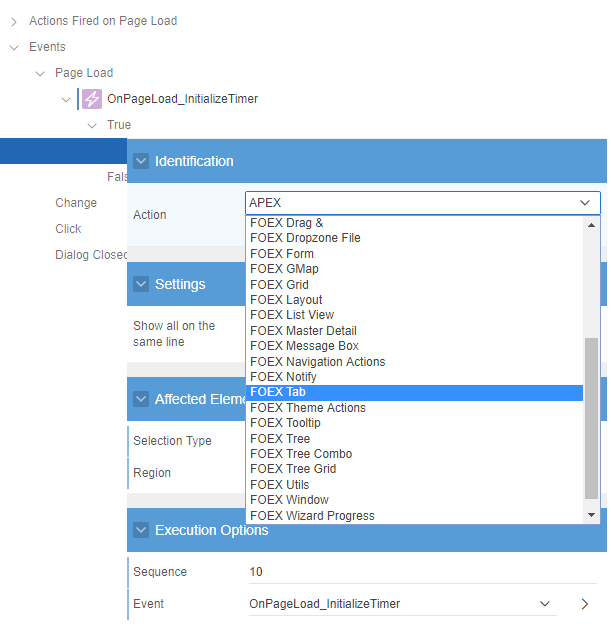611x628 pixels.
Task: Choose FOEX Notify option
Action: point(414,376)
